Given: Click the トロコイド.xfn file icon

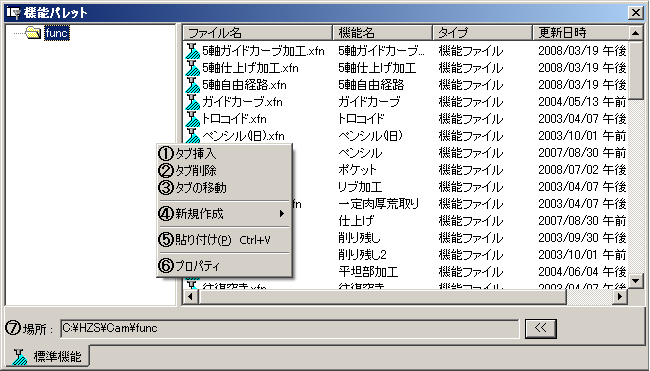Looking at the screenshot, I should tap(192, 119).
